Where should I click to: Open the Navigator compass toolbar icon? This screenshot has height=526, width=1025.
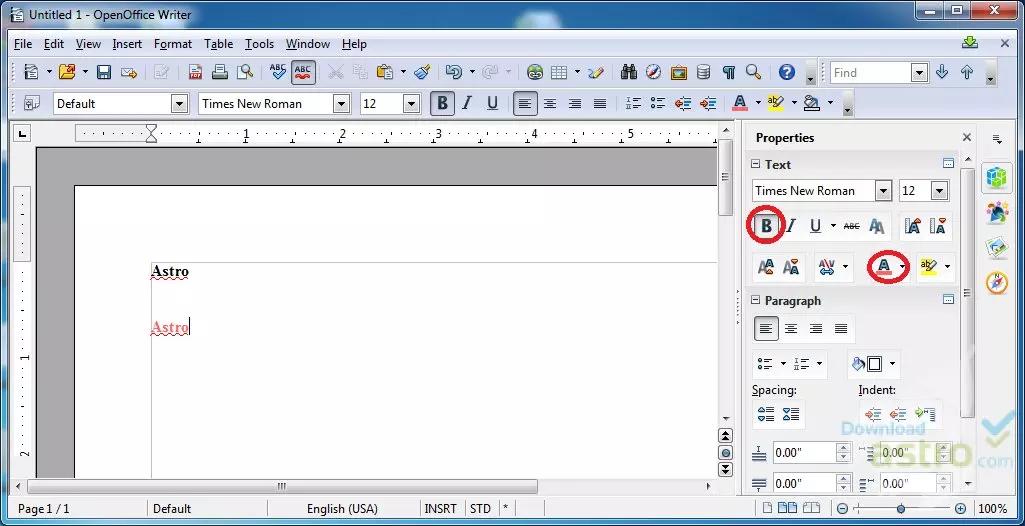pos(654,72)
